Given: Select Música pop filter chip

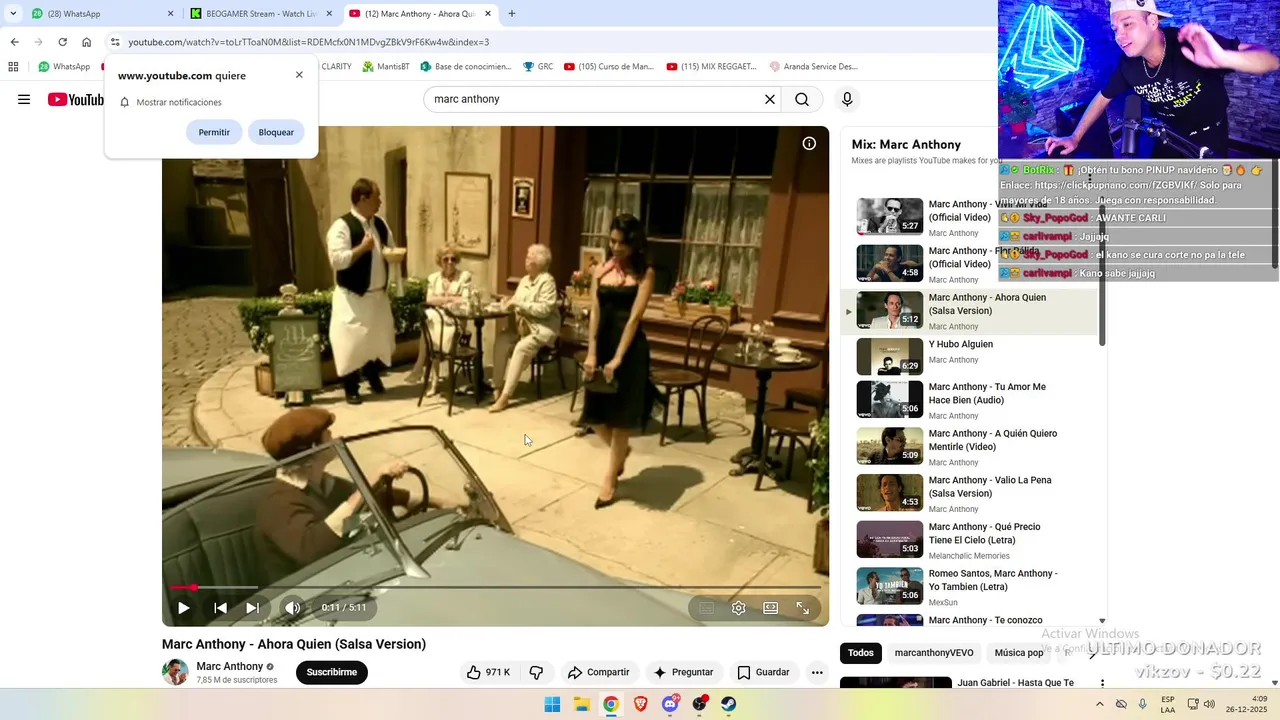Looking at the screenshot, I should [x=1018, y=653].
